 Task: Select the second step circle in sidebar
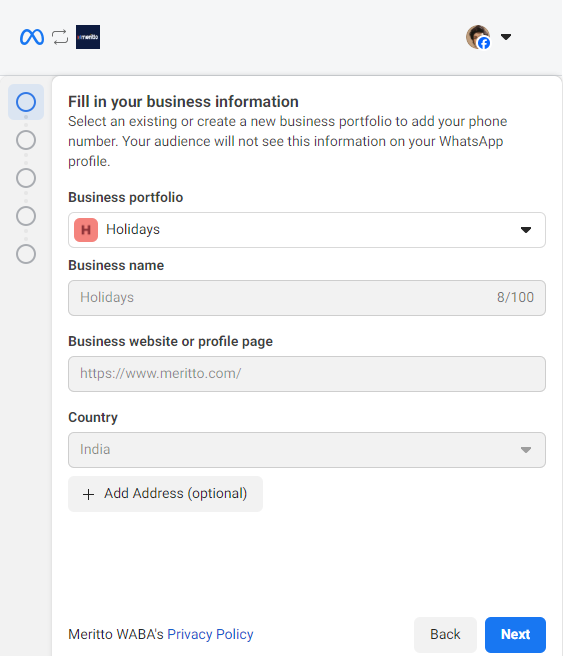(x=26, y=140)
